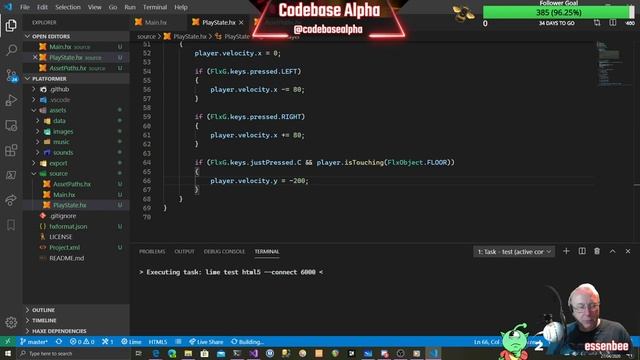
Task: Open the Windows Start menu
Action: (x=8, y=353)
